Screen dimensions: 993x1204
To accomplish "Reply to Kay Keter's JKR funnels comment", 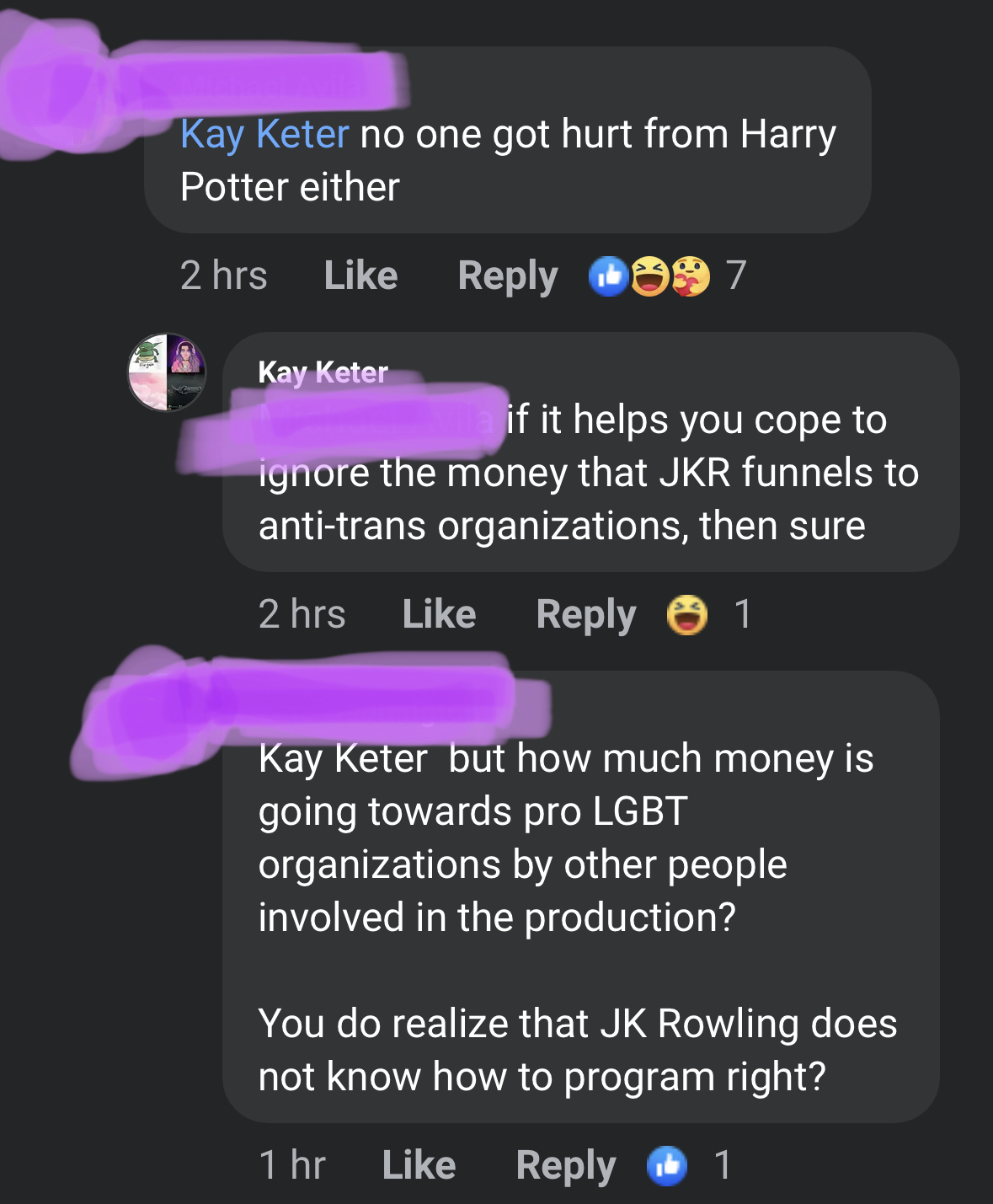I will pyautogui.click(x=586, y=615).
